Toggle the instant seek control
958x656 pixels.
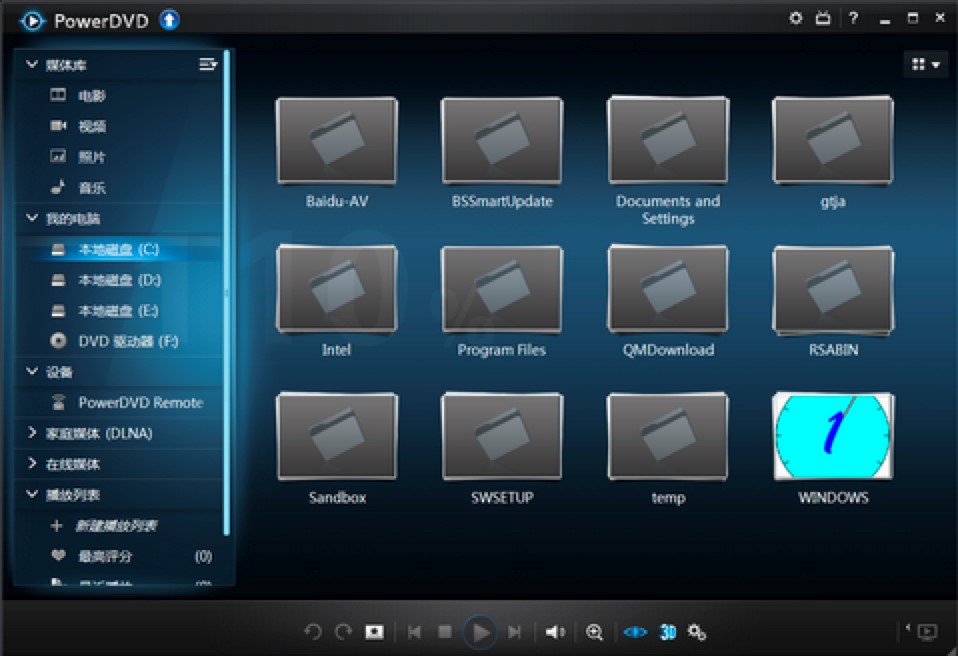(x=633, y=632)
